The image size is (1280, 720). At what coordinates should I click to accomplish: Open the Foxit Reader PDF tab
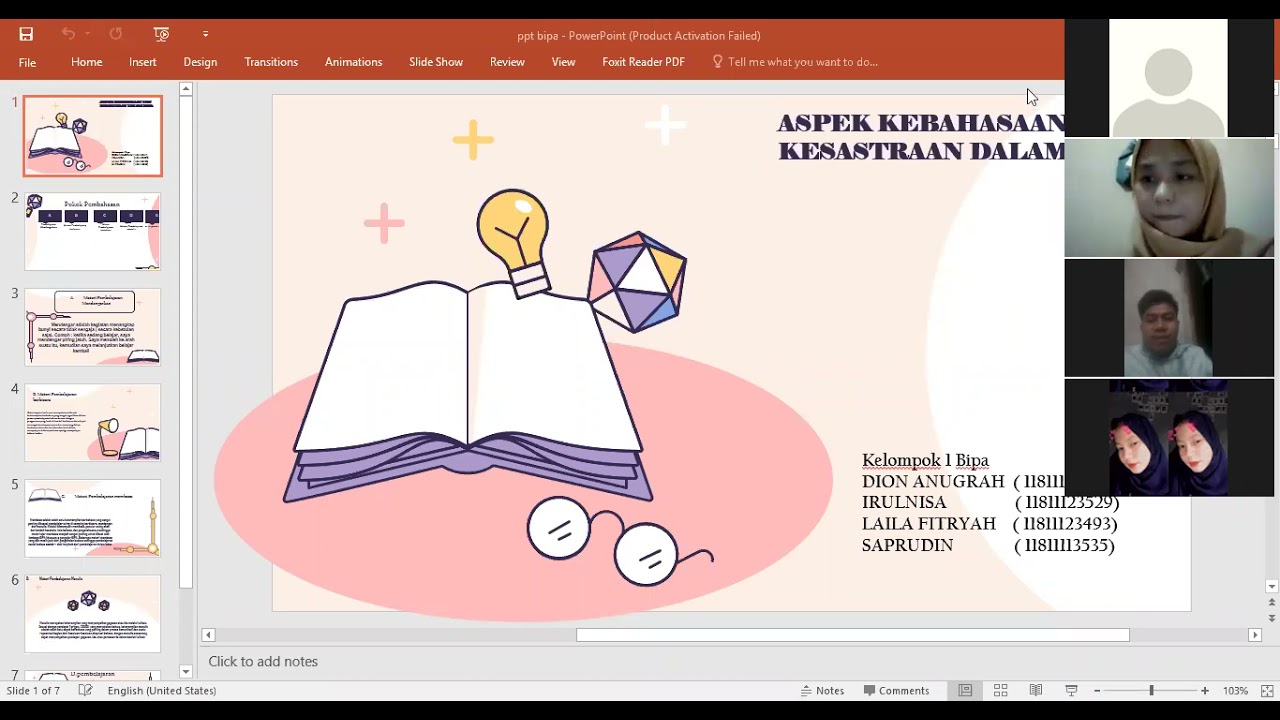click(x=643, y=62)
